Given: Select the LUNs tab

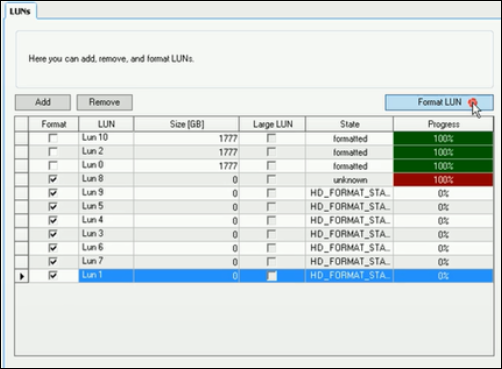Looking at the screenshot, I should click(x=20, y=11).
